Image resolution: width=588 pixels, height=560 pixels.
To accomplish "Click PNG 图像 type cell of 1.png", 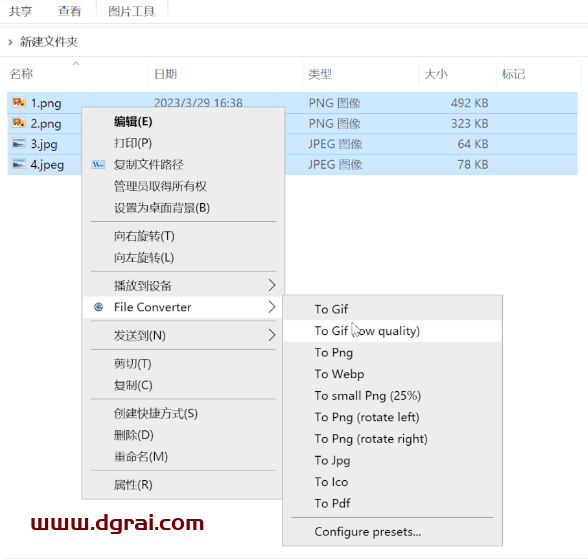I will coord(334,103).
